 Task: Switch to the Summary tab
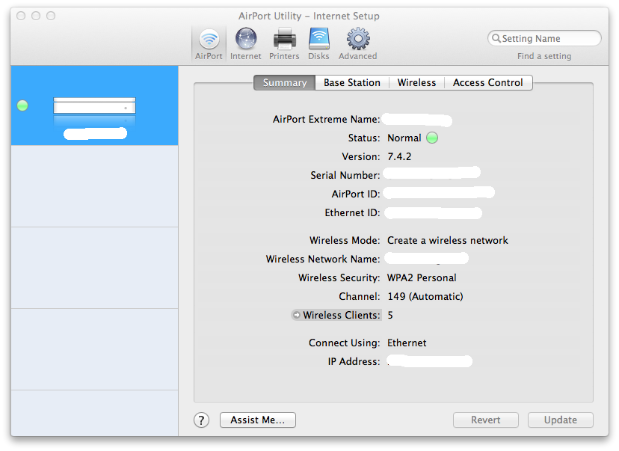tap(285, 83)
